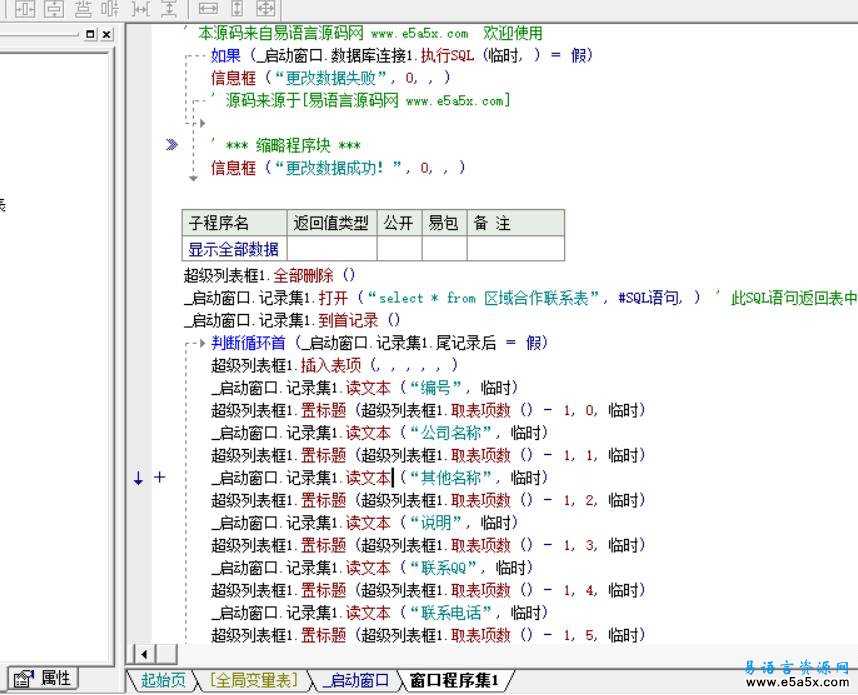
Task: Click 置标题 line with column index 4
Action: (428, 590)
